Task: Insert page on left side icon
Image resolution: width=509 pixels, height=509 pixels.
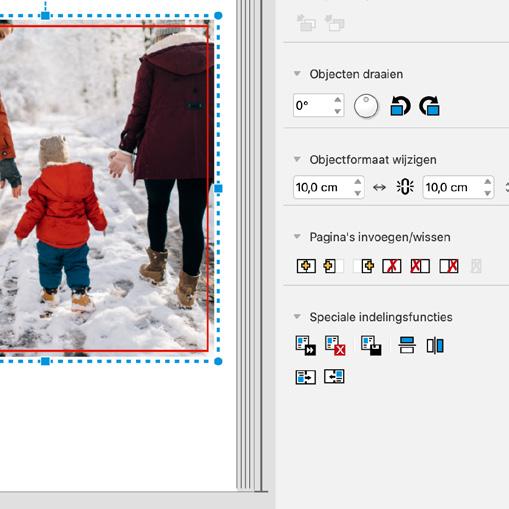Action: pos(333,266)
